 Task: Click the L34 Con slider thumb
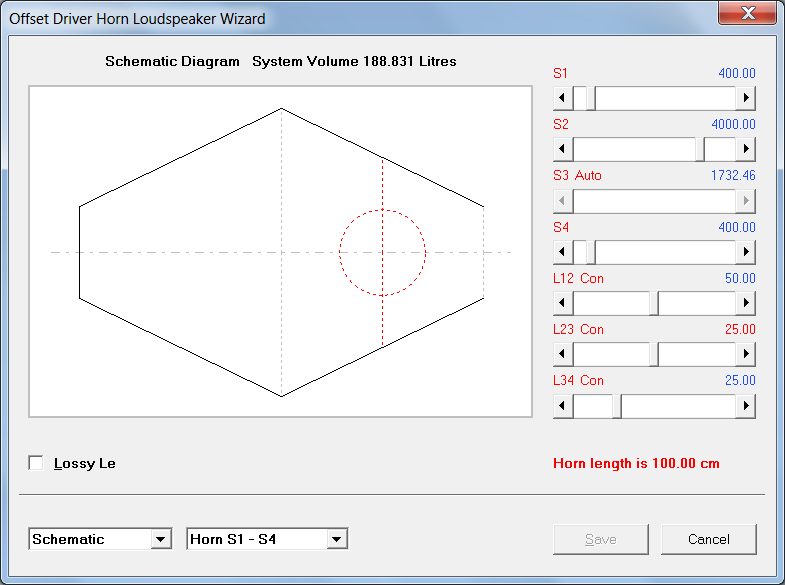point(617,406)
